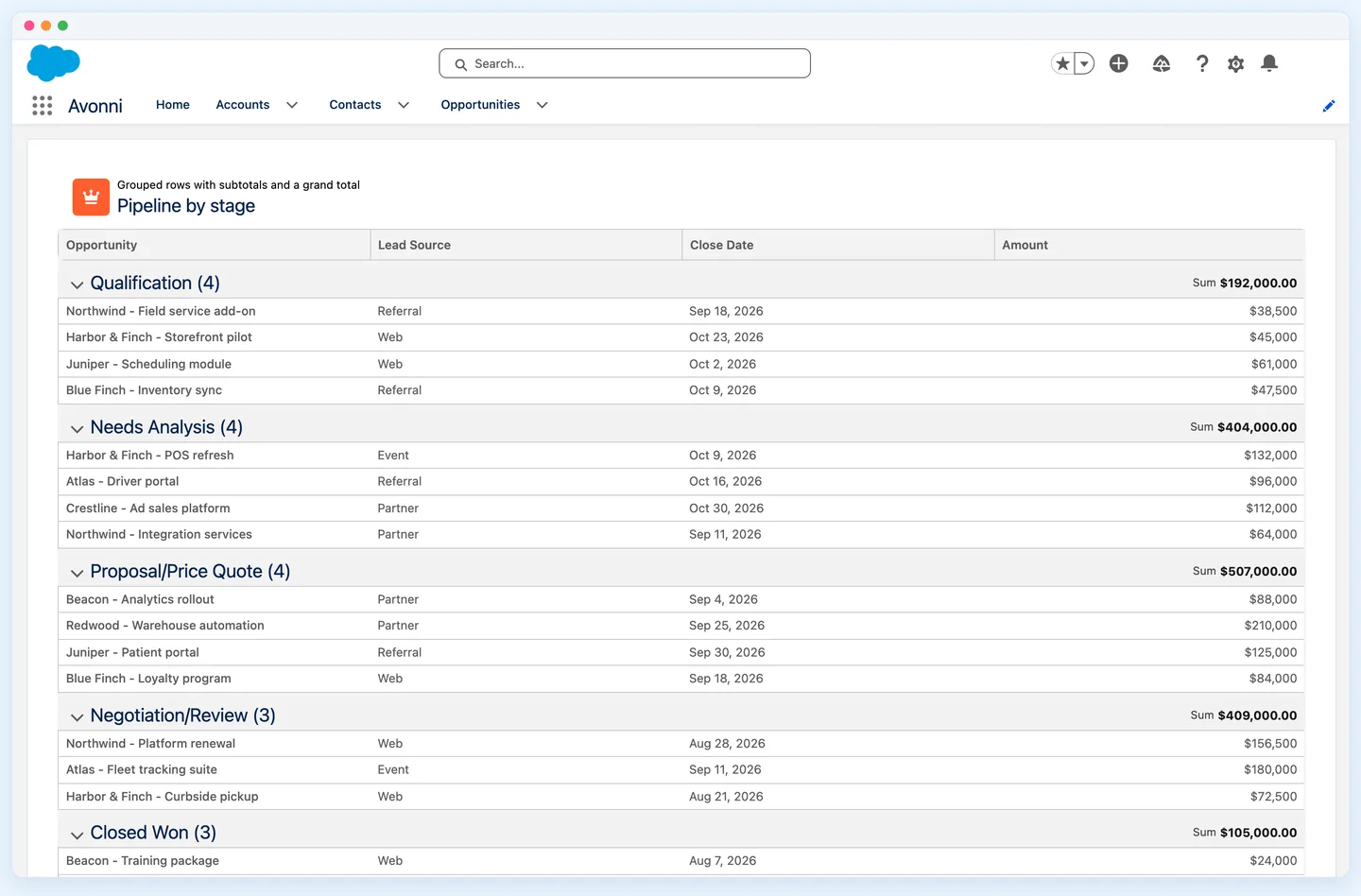
Task: Click the Amount column header
Action: [1149, 245]
